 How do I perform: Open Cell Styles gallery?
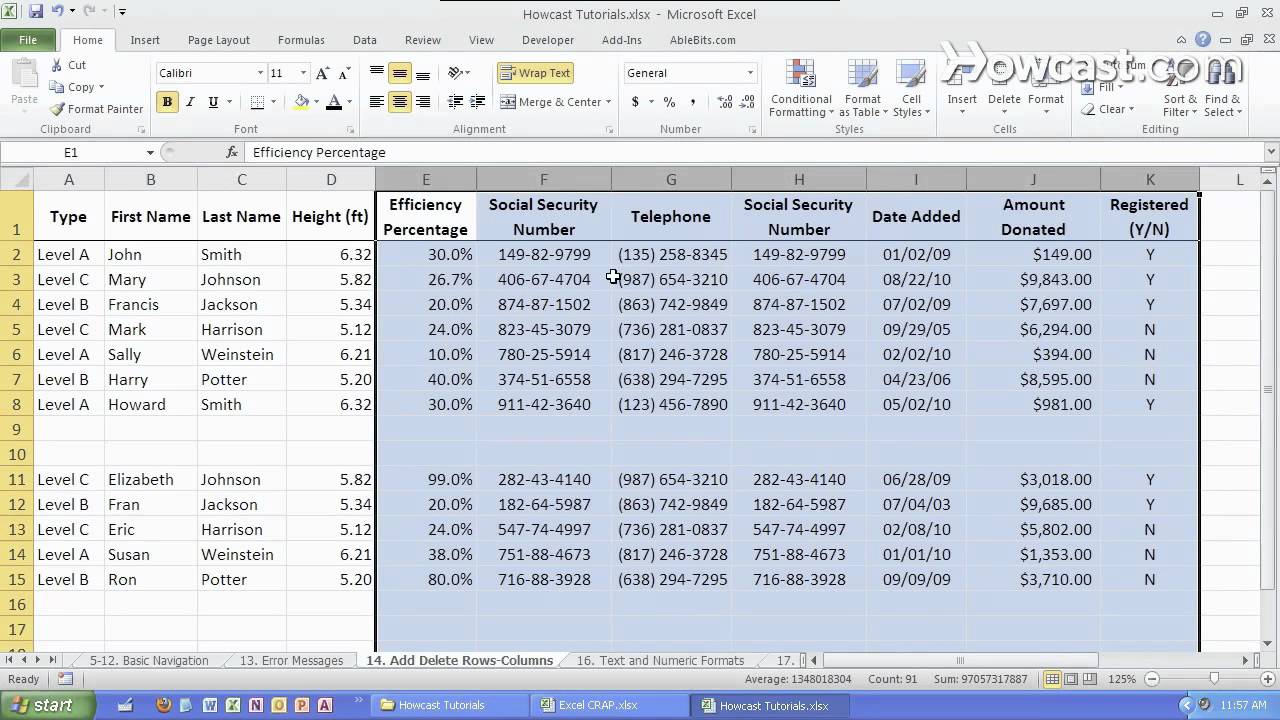click(911, 89)
